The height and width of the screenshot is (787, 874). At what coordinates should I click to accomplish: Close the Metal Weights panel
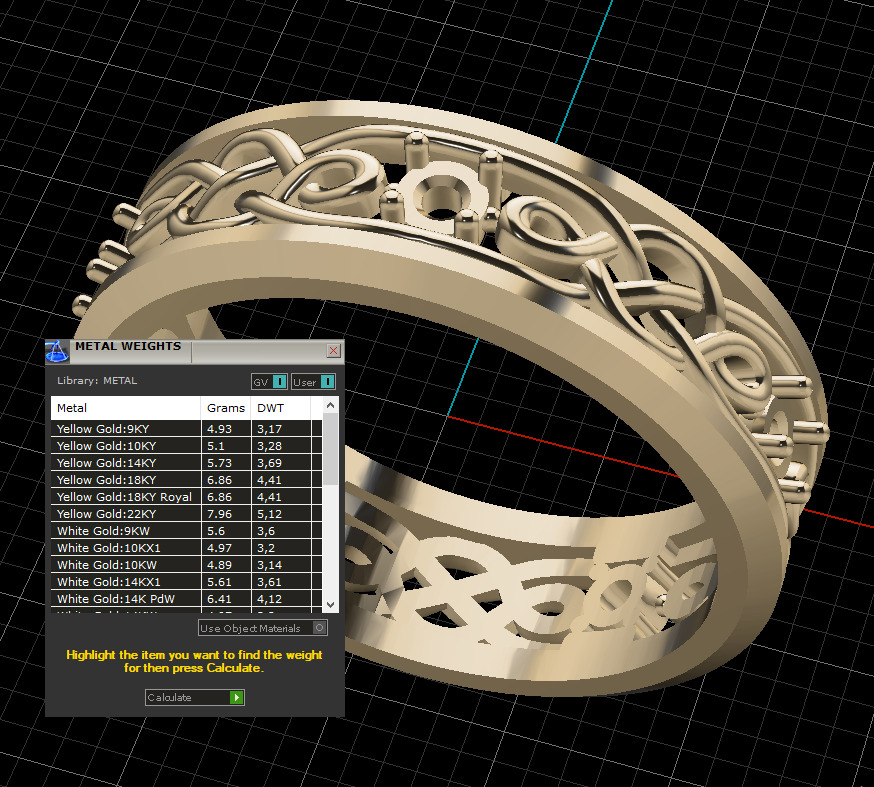[x=333, y=351]
